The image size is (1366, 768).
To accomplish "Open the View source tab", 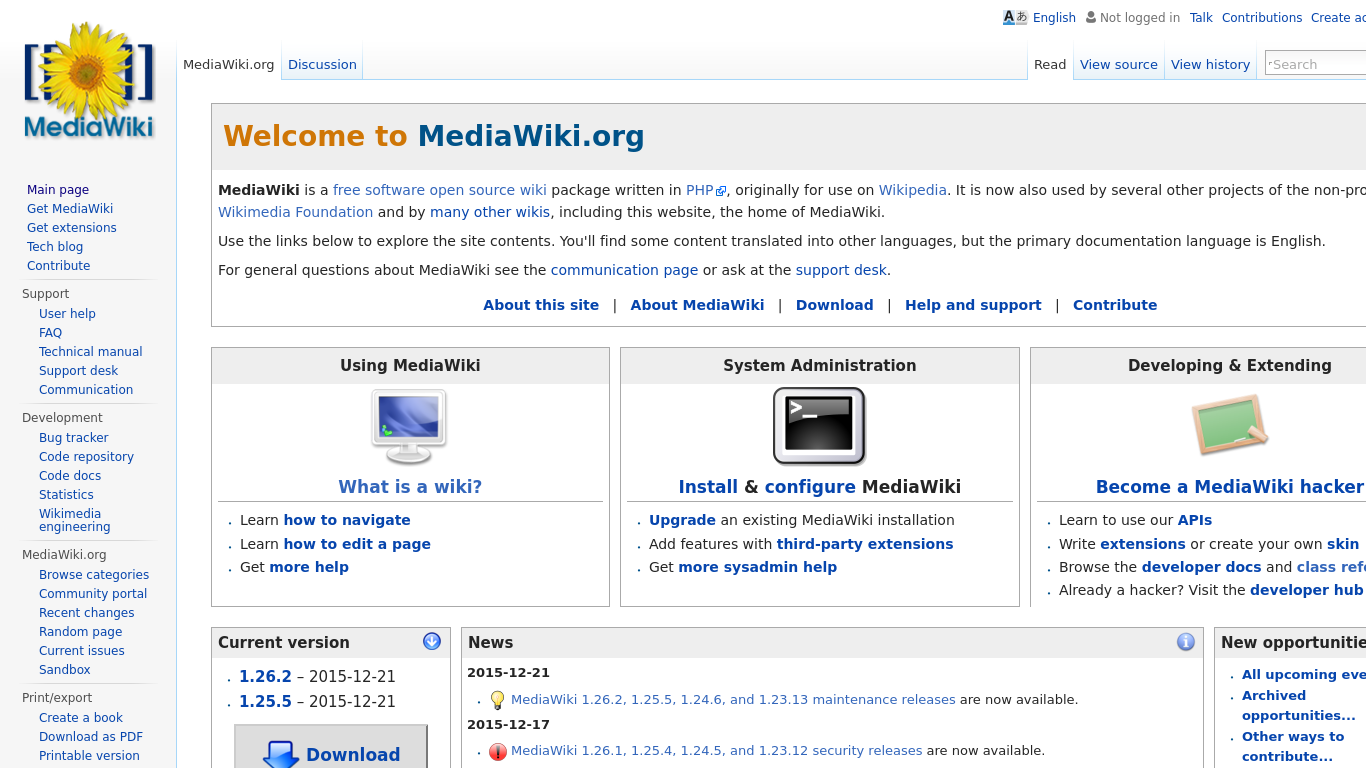I will click(x=1119, y=64).
